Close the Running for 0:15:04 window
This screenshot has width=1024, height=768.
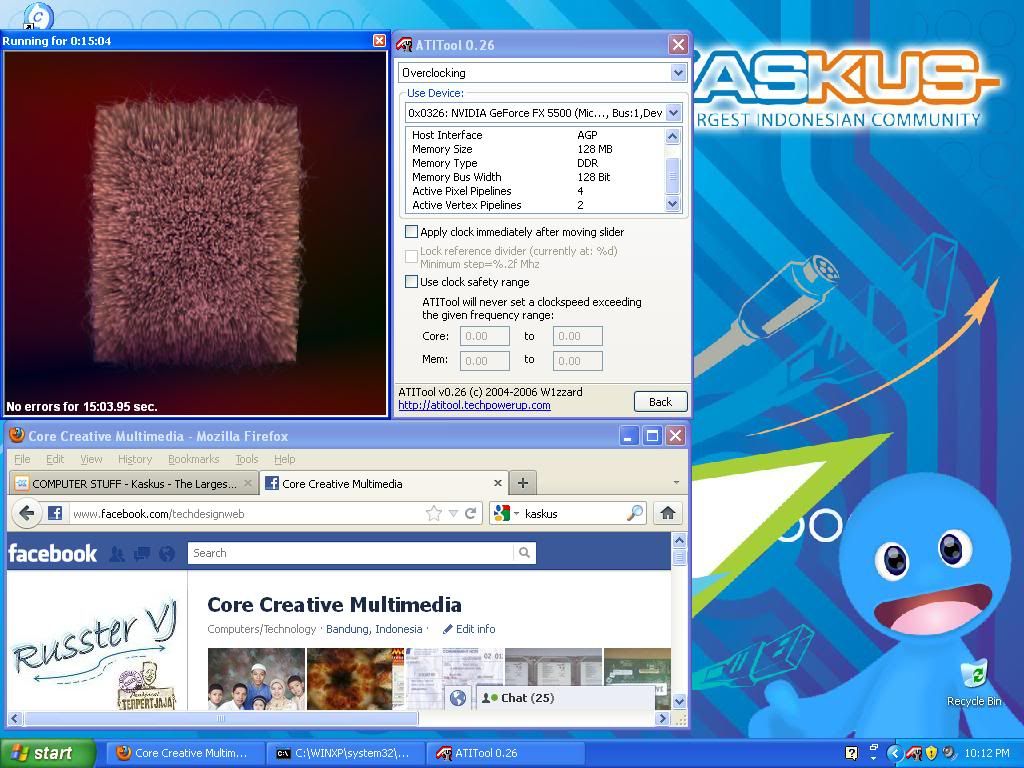379,40
